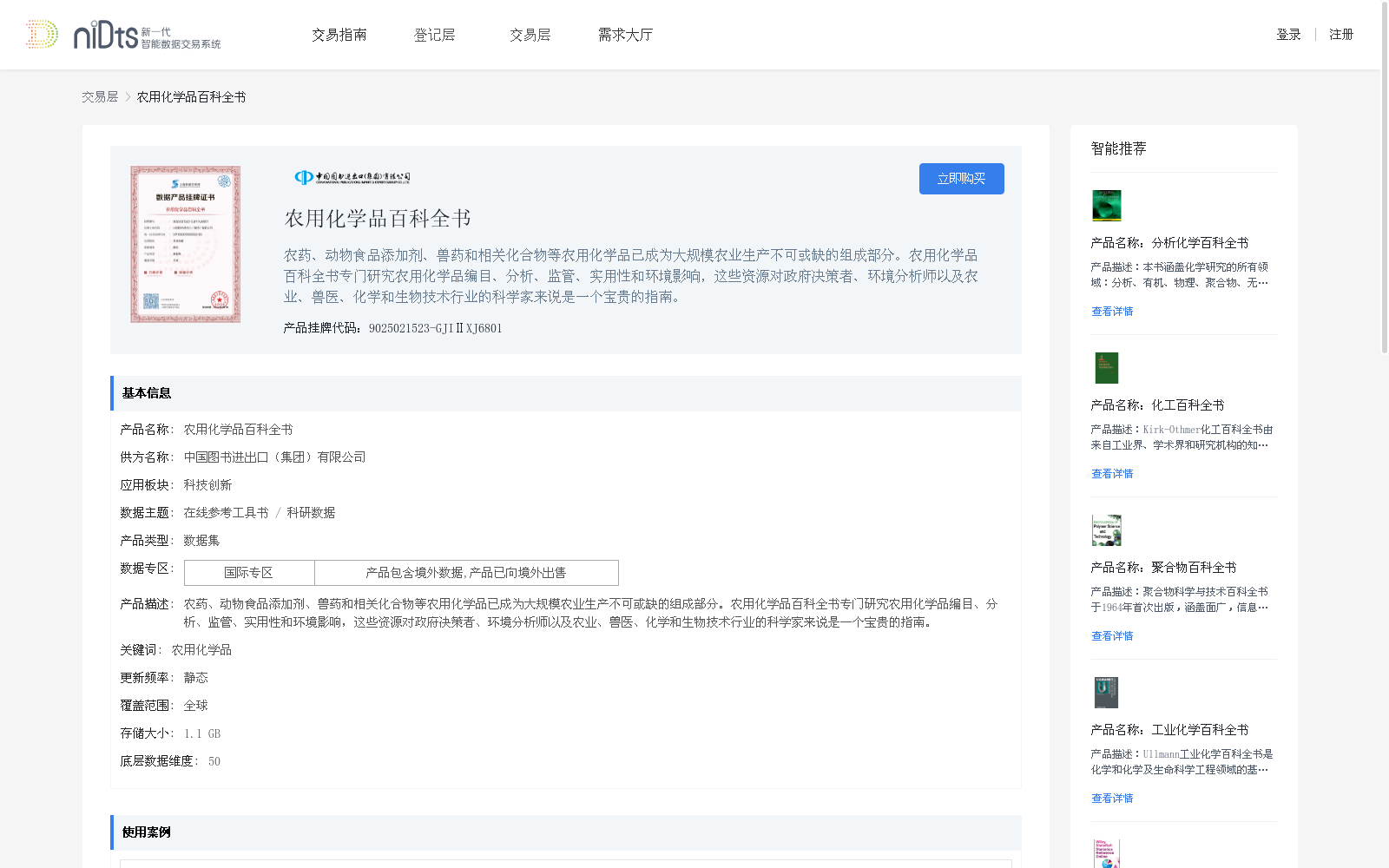
Task: Click the breadcrumb chevron separator
Action: (128, 97)
